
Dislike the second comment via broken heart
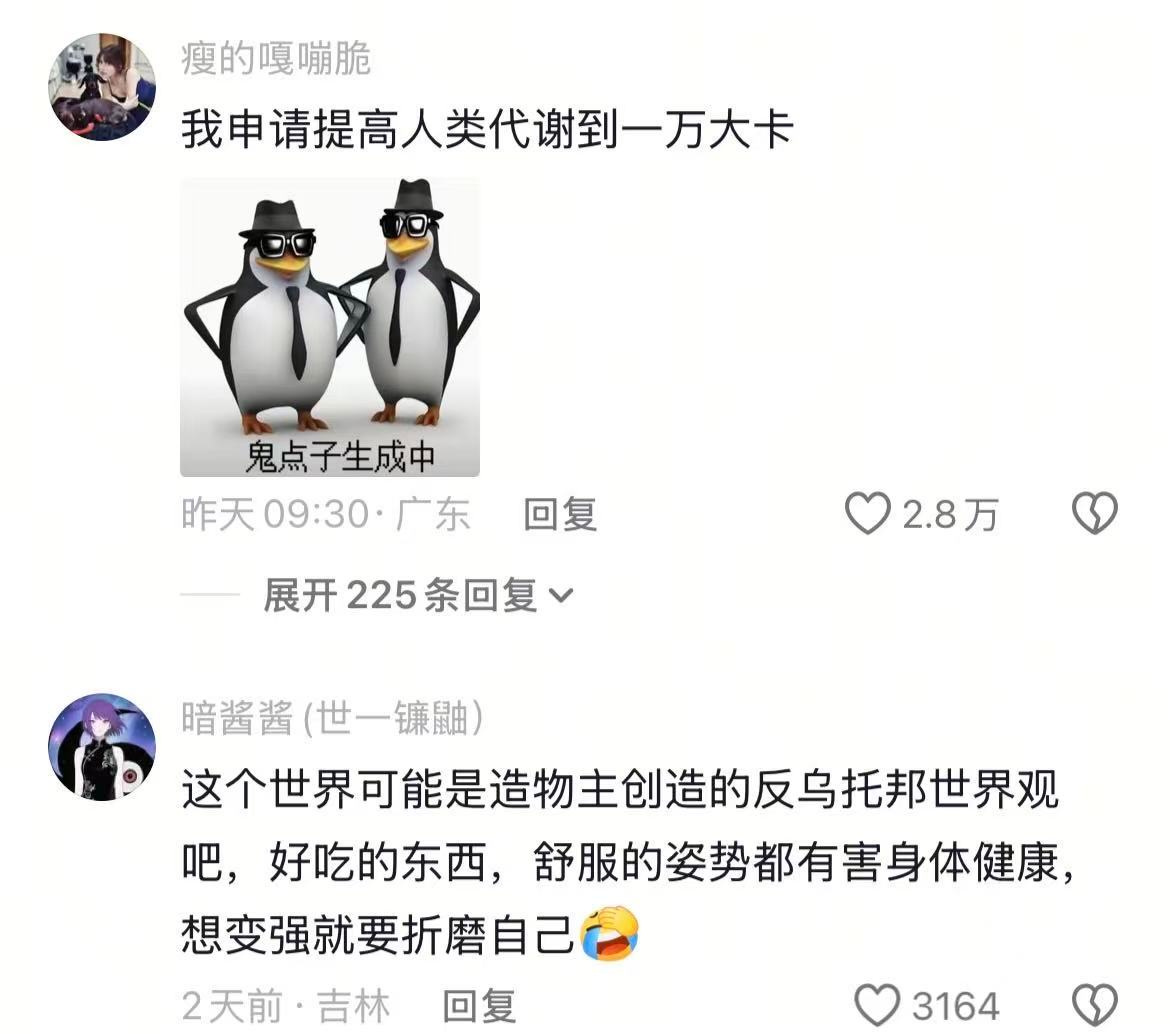tap(1095, 1005)
